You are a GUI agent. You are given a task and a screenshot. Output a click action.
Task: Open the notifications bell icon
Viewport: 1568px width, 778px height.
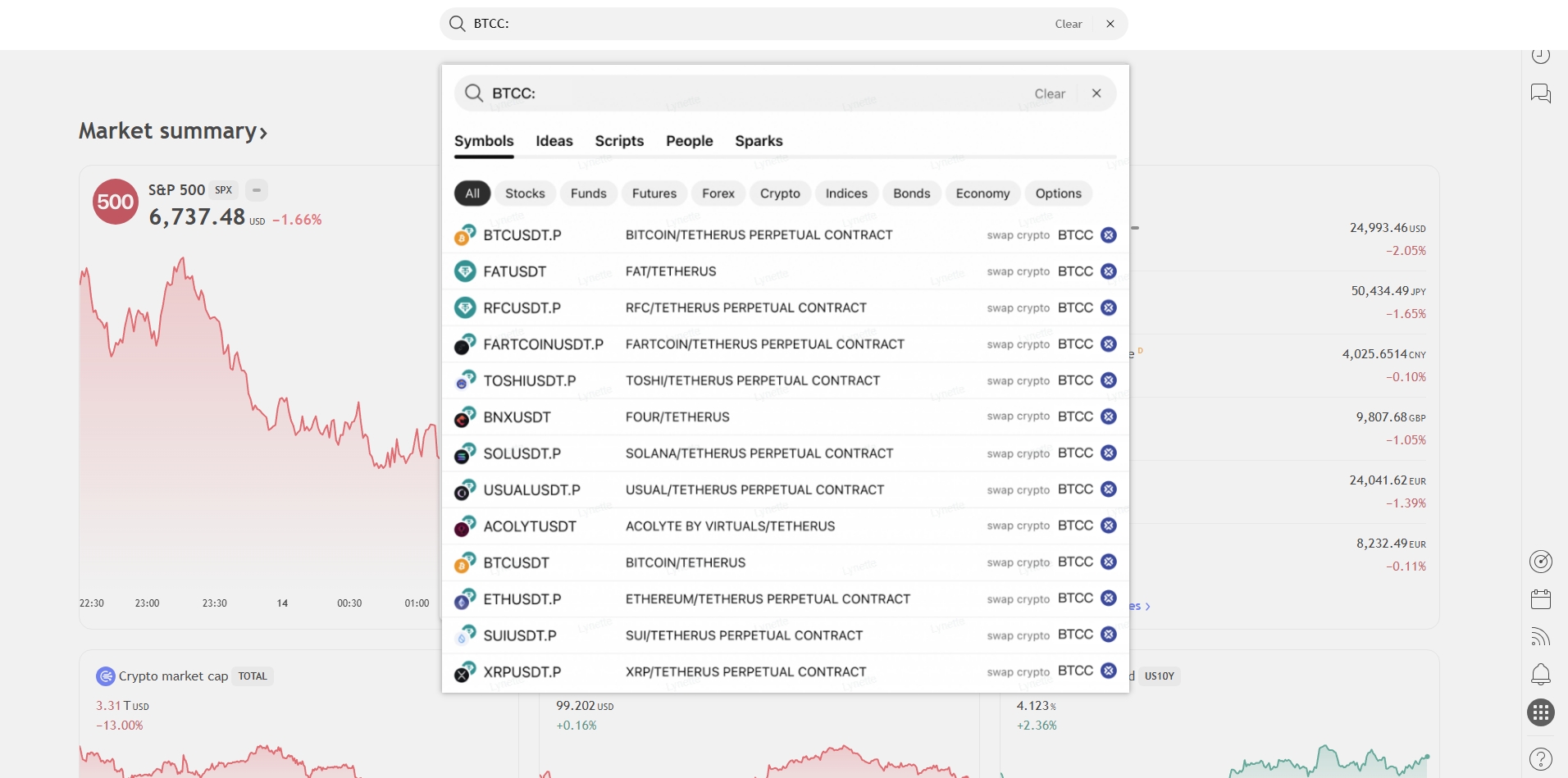1540,675
